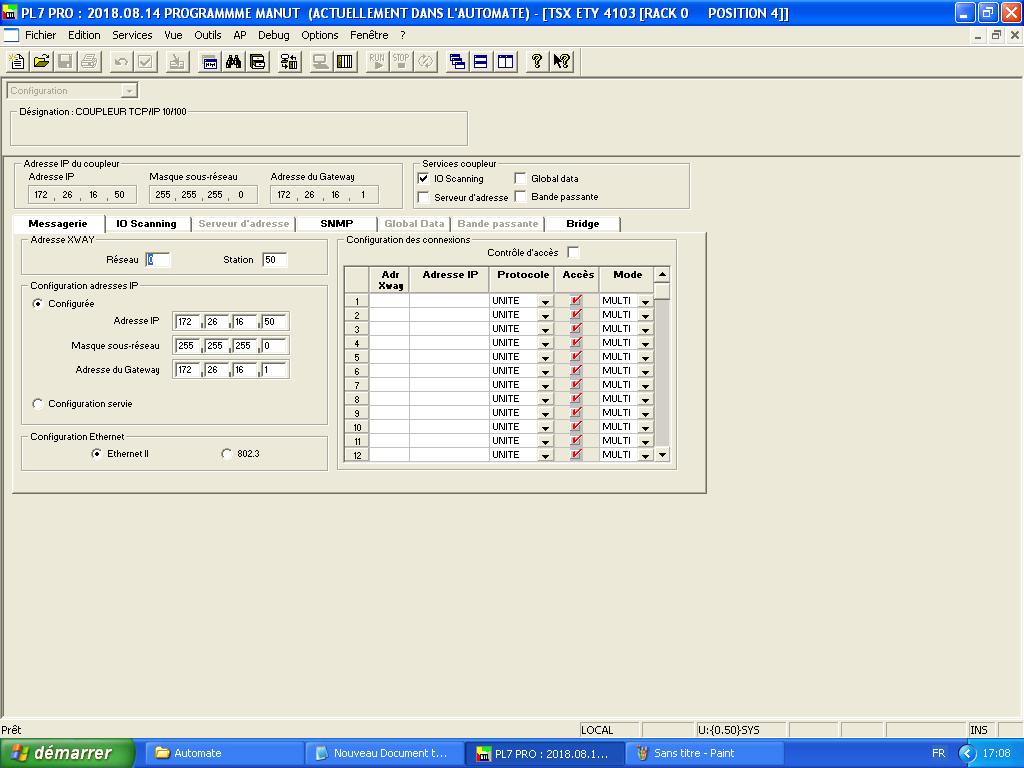Uncheck the IO Scanning service checkbox

pos(424,179)
